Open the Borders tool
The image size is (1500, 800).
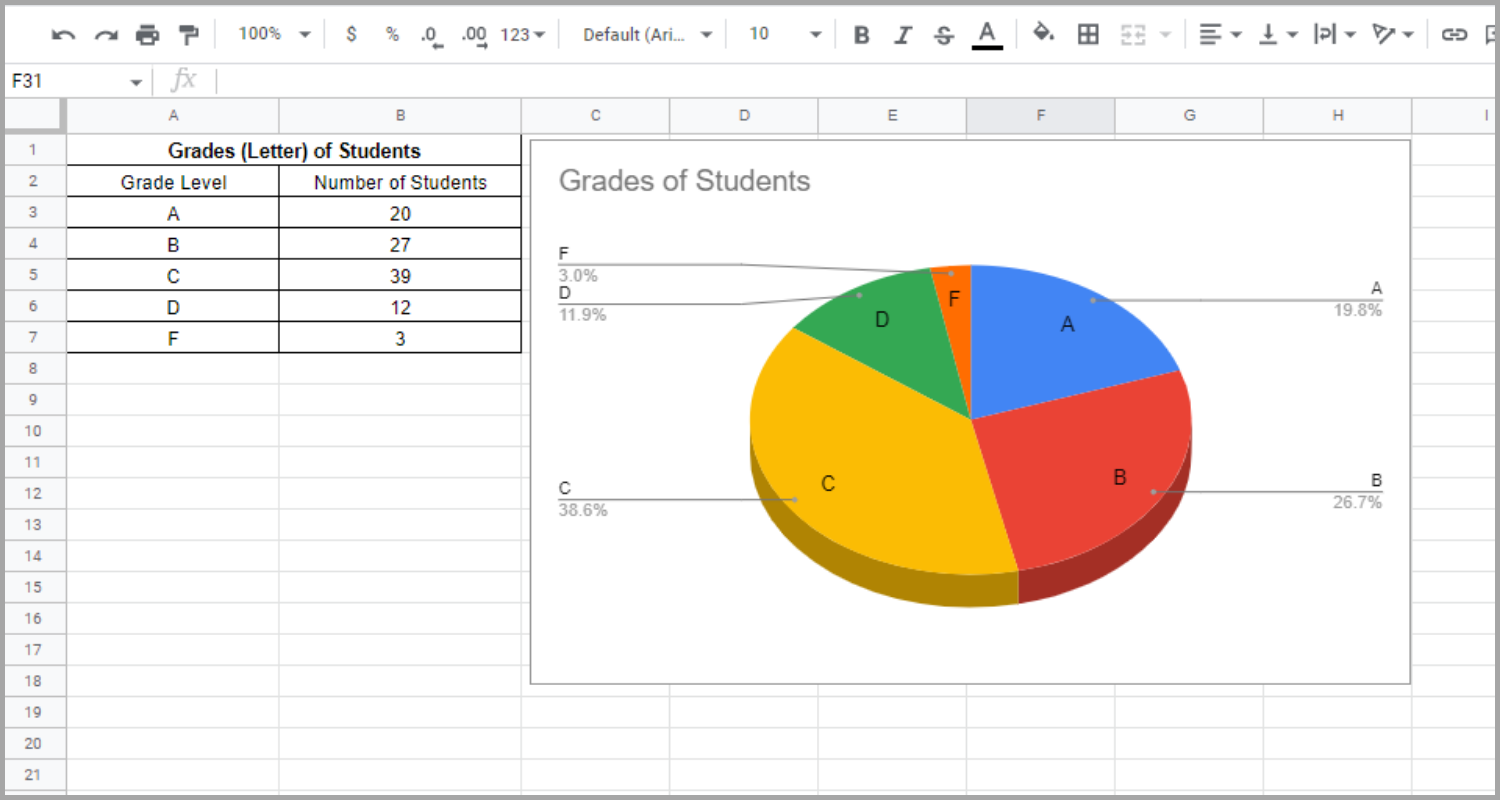pyautogui.click(x=1088, y=33)
